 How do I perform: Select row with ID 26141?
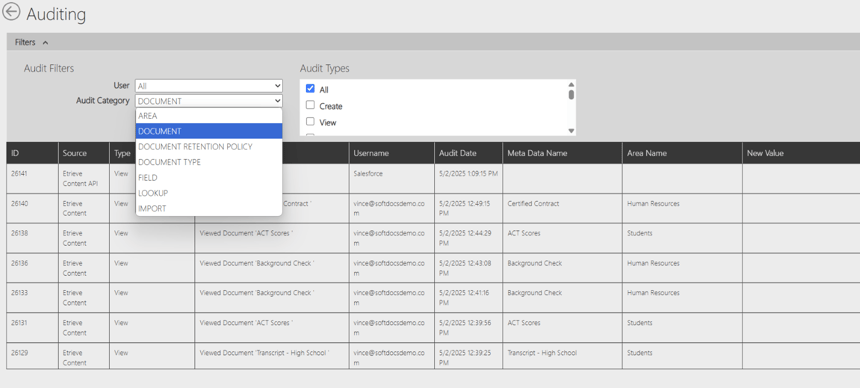tap(433, 178)
